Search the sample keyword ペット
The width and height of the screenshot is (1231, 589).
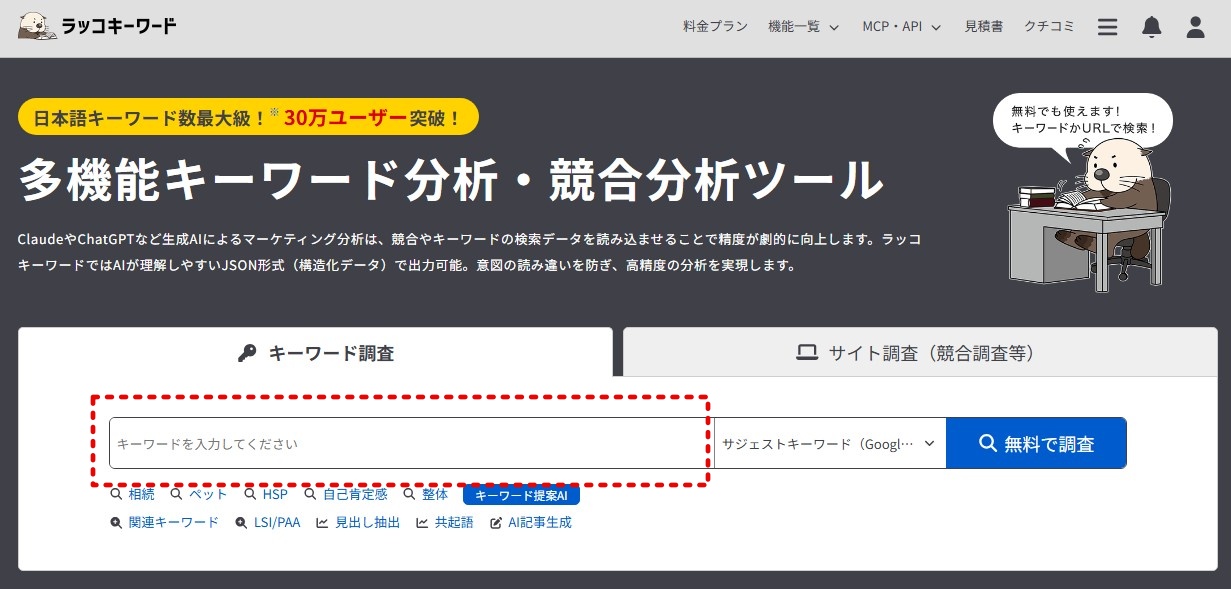(x=199, y=494)
